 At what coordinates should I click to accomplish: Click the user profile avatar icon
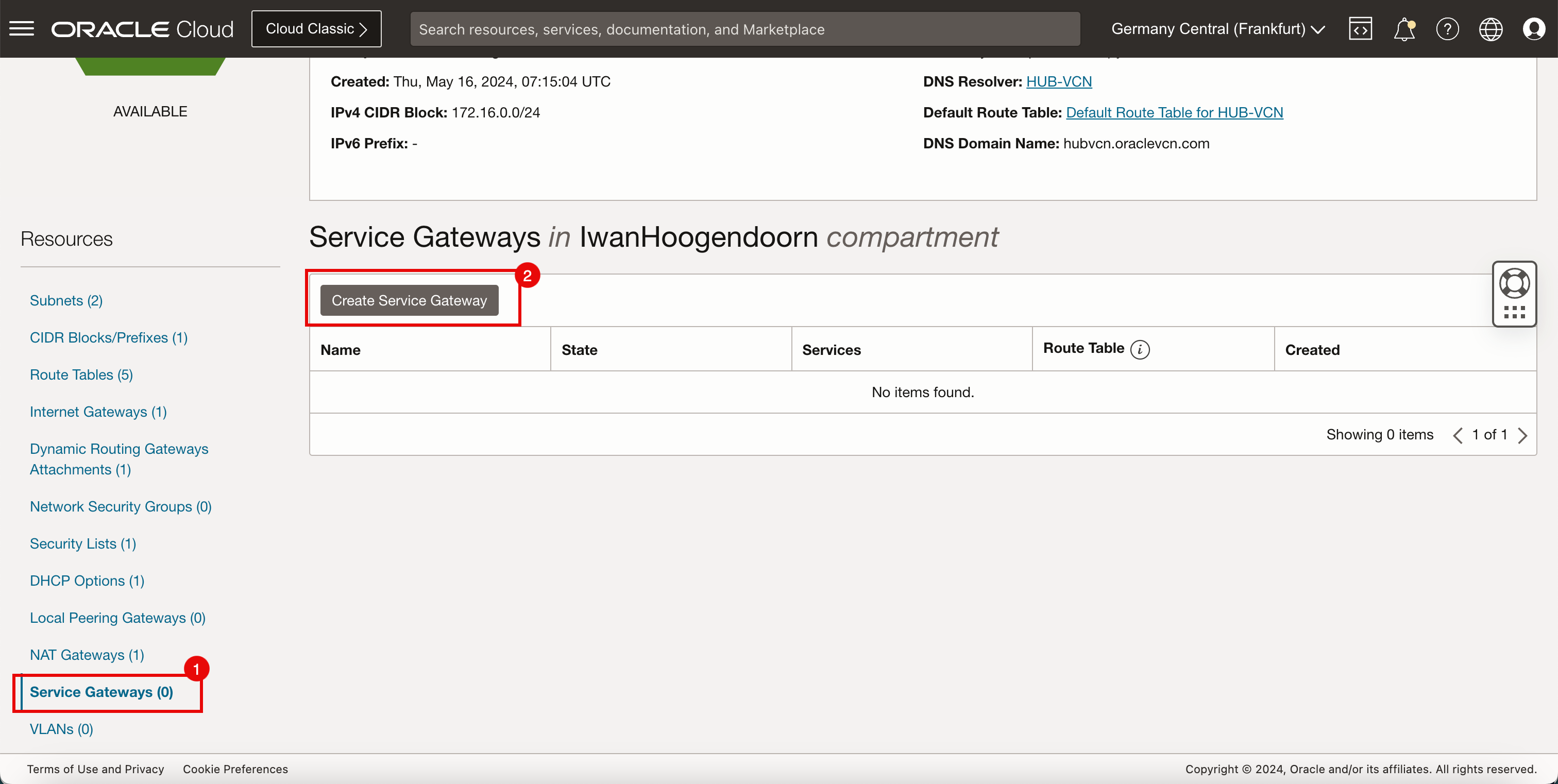pyautogui.click(x=1534, y=29)
